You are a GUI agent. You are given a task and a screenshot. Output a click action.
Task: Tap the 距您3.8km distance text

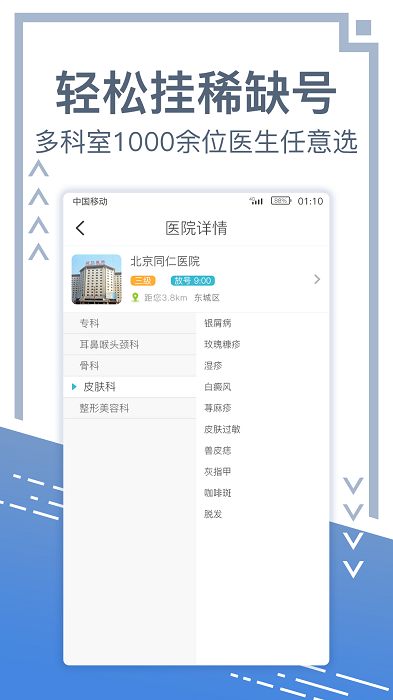(x=166, y=298)
